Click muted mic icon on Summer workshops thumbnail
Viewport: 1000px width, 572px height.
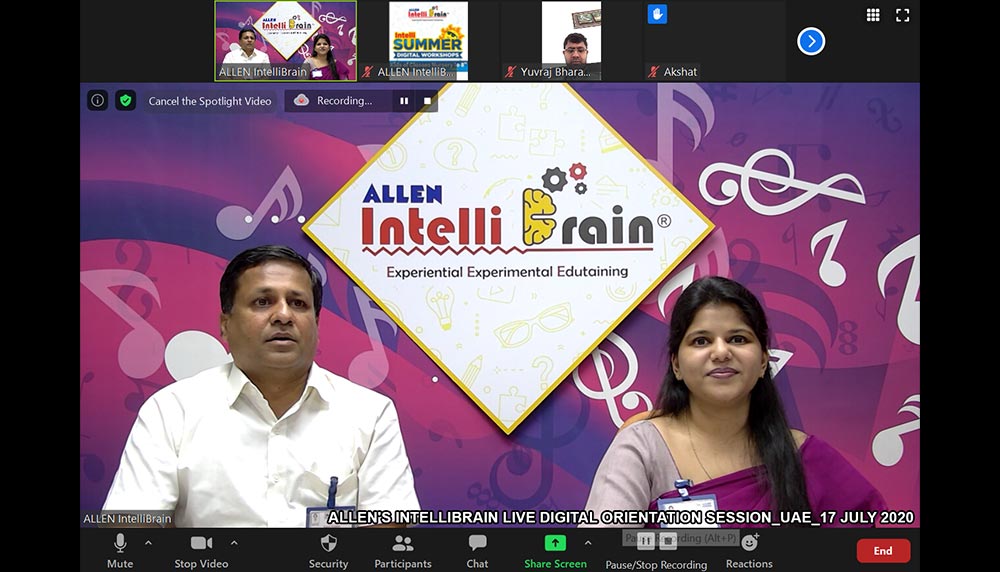tap(367, 72)
